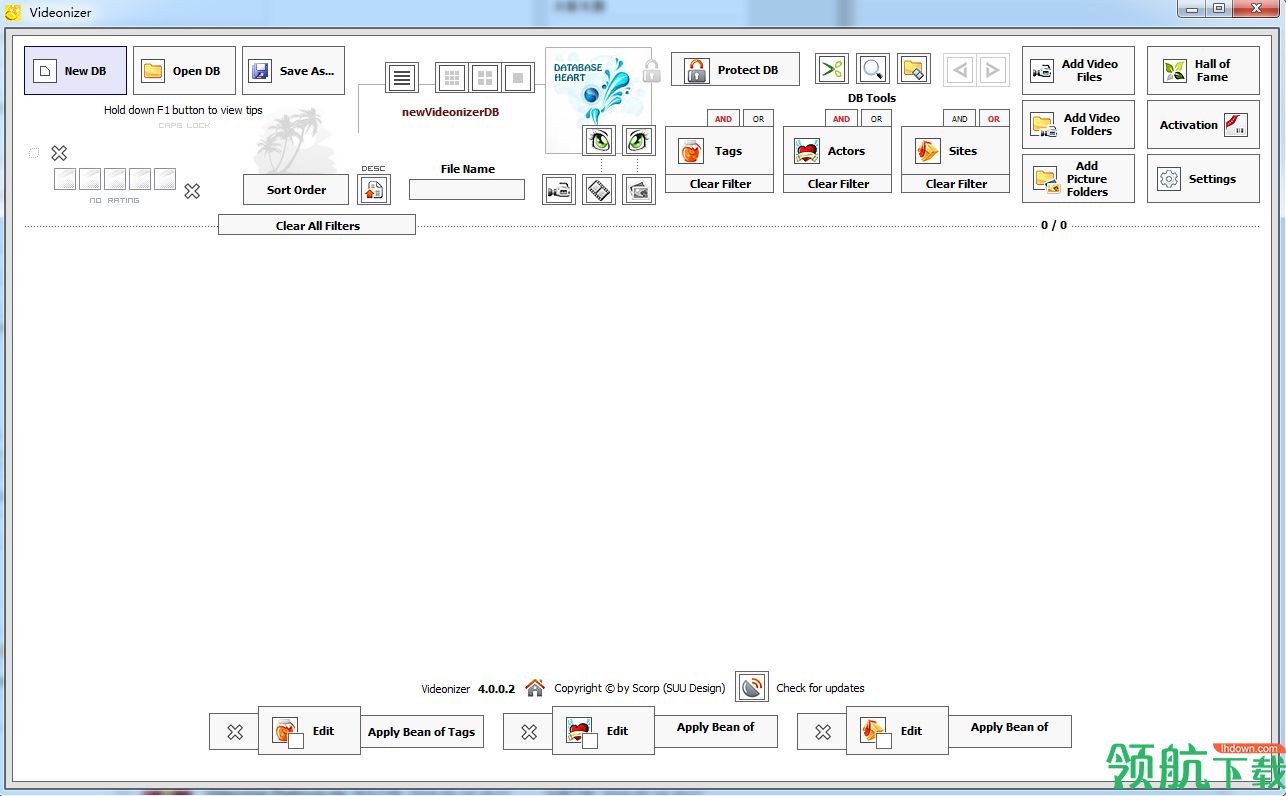Click the Database Heart logo image
Image resolution: width=1286 pixels, height=796 pixels.
[x=590, y=90]
